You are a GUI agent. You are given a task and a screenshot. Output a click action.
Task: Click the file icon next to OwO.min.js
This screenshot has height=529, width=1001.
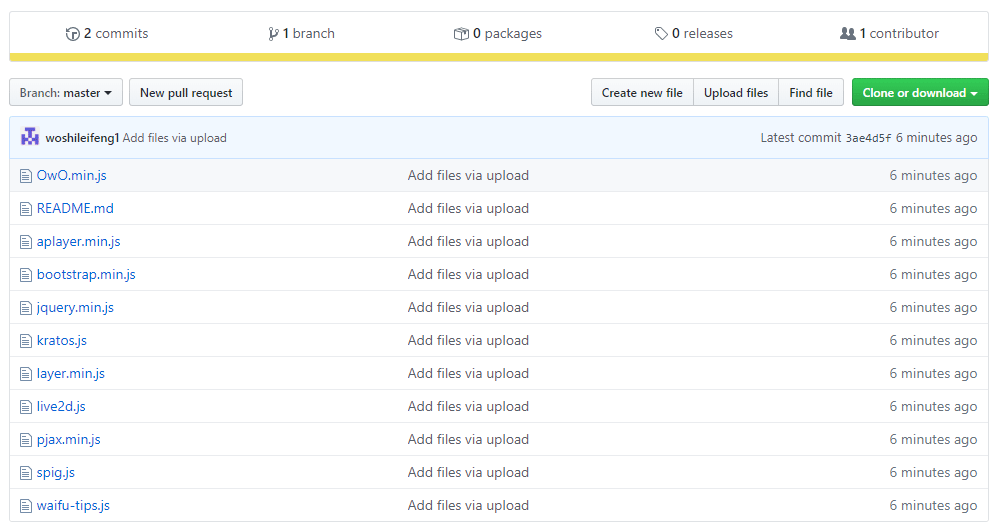click(x=27, y=176)
